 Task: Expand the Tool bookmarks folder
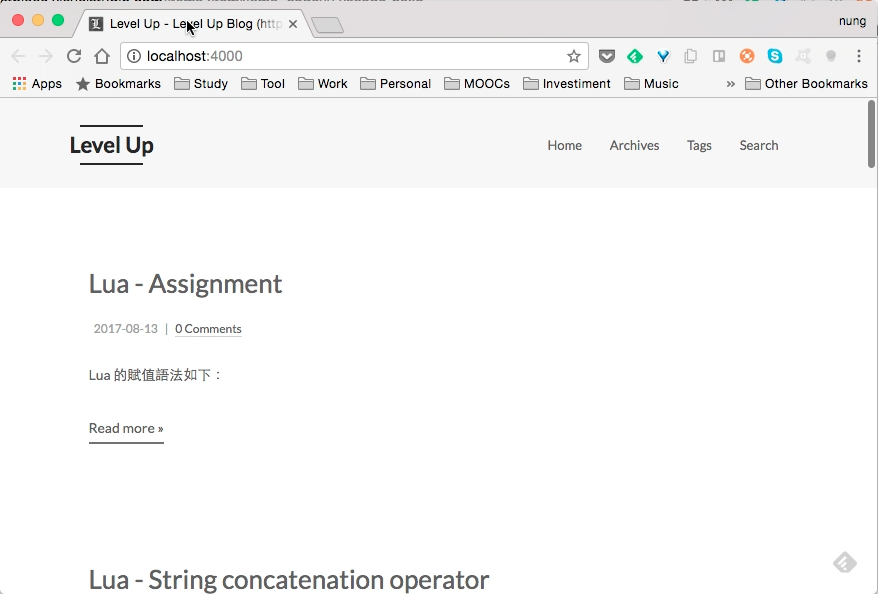pos(263,84)
